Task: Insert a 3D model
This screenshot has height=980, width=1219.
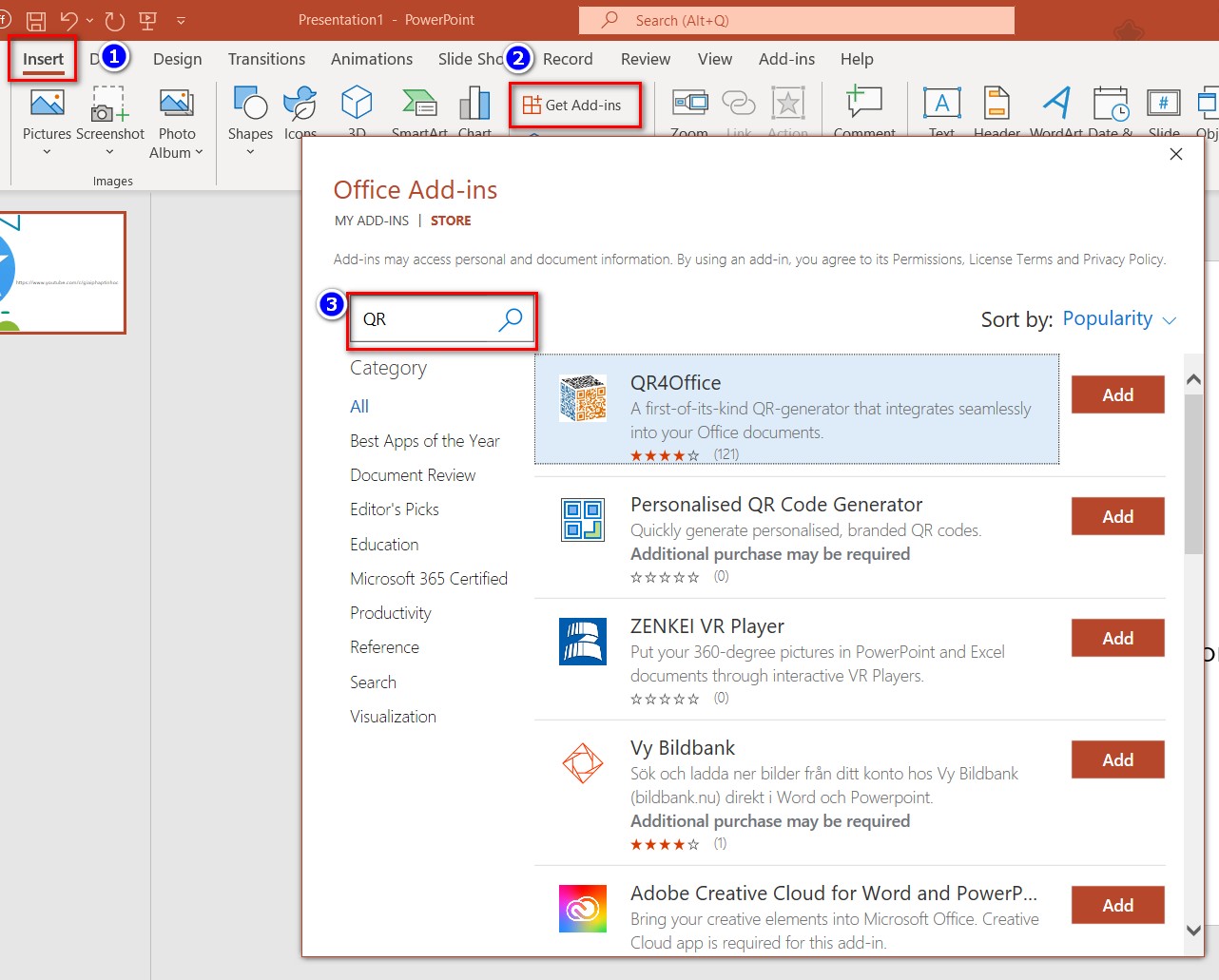Action: (x=357, y=104)
